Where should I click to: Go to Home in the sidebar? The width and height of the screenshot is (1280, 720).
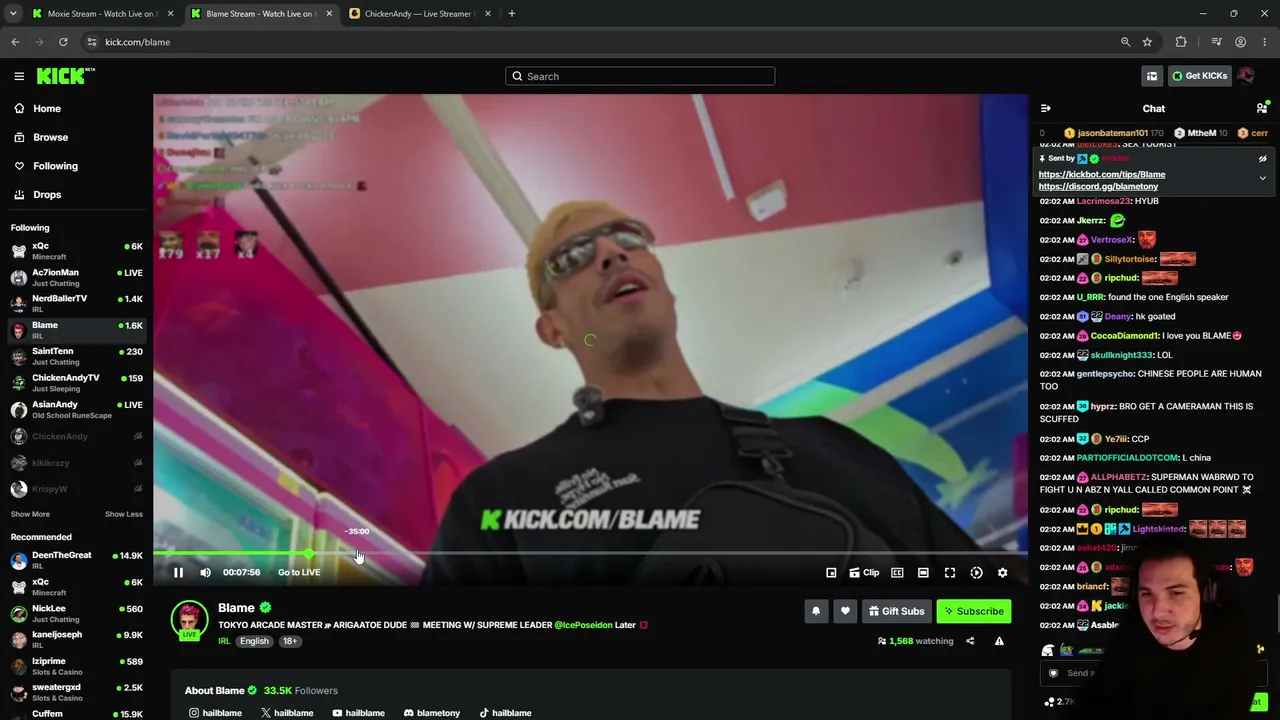(46, 108)
